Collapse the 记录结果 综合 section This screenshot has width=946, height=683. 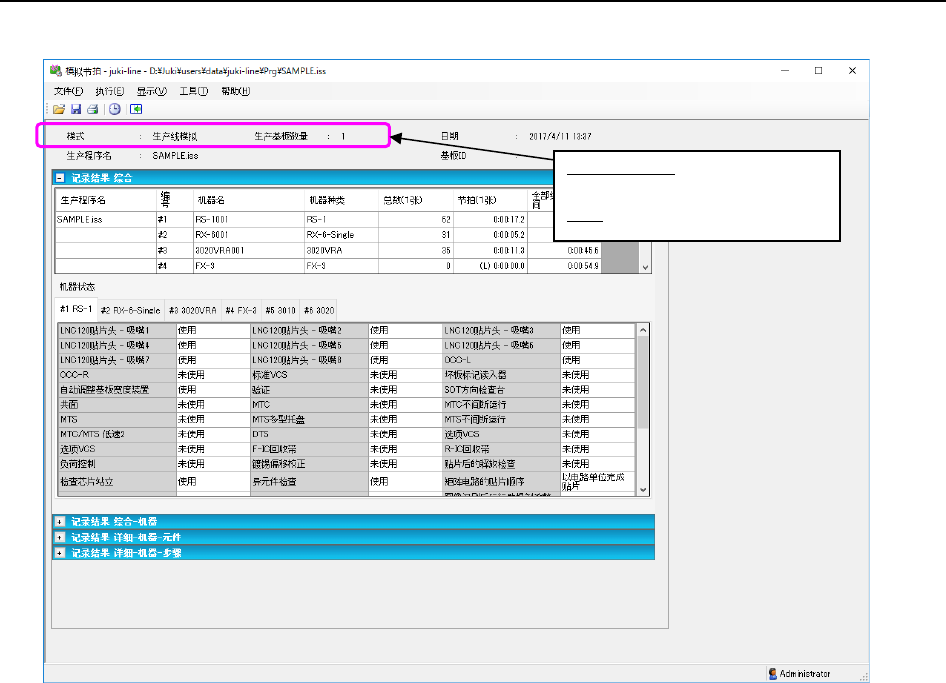point(60,178)
